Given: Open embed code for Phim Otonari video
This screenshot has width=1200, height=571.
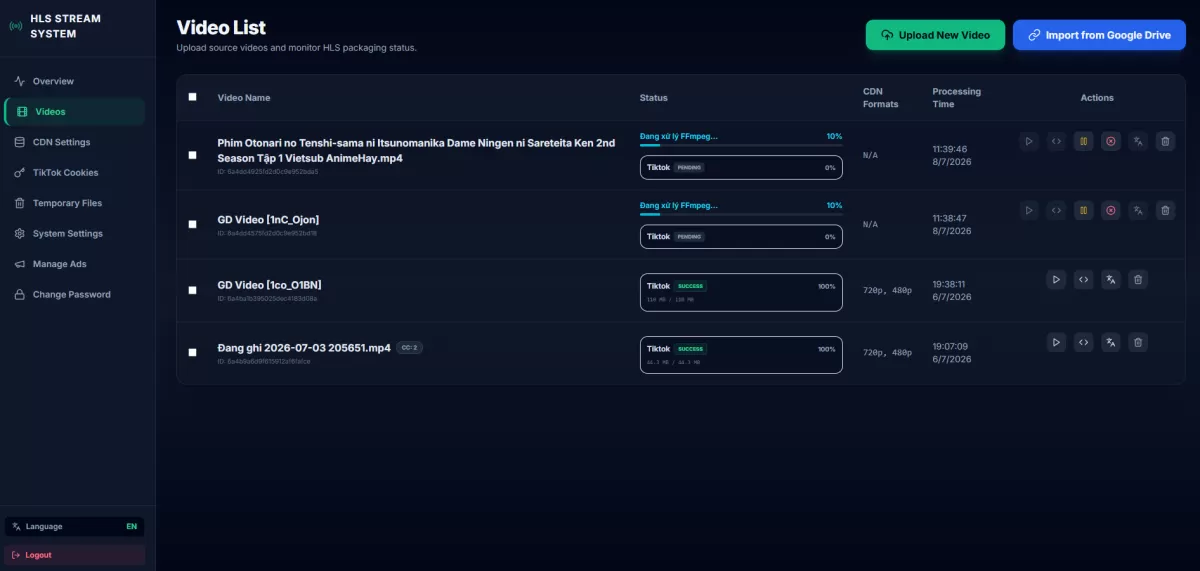Looking at the screenshot, I should [x=1056, y=142].
